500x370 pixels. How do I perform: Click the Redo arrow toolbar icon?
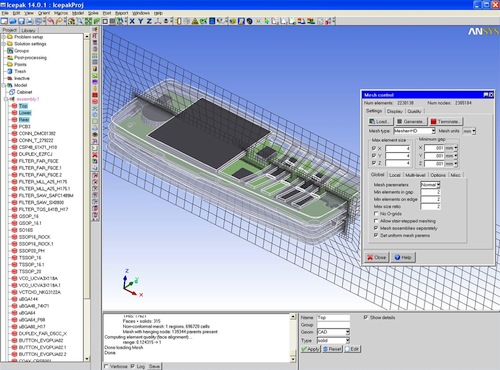(x=59, y=21)
